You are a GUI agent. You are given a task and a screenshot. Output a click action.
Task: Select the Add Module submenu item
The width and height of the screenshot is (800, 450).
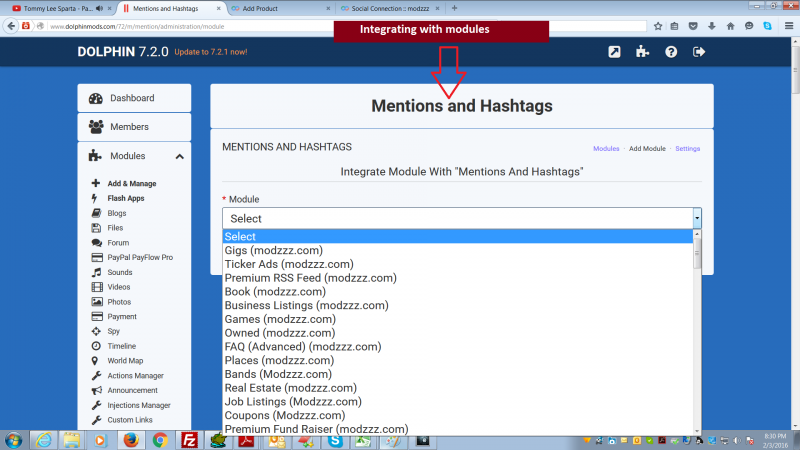point(647,148)
